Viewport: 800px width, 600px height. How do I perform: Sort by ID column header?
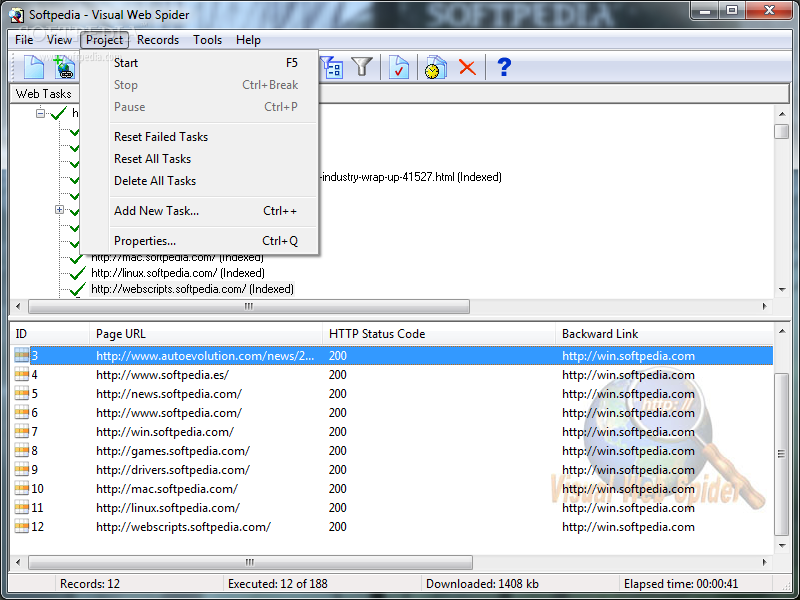50,334
